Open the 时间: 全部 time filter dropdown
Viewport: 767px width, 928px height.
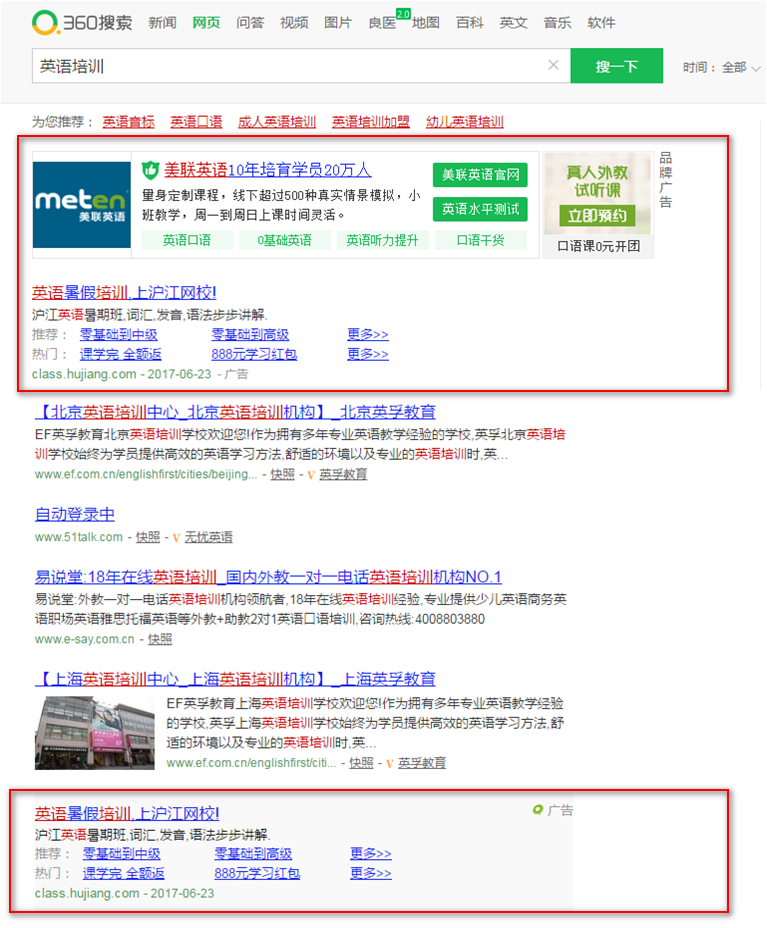point(722,67)
